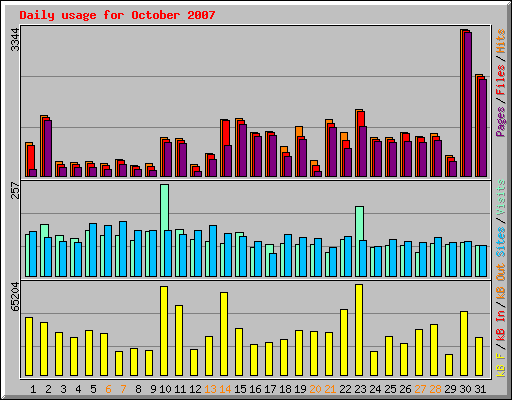This screenshot has width=512, height=400.
Task: Click the yellow kB bar for day 11
Action: tap(179, 340)
